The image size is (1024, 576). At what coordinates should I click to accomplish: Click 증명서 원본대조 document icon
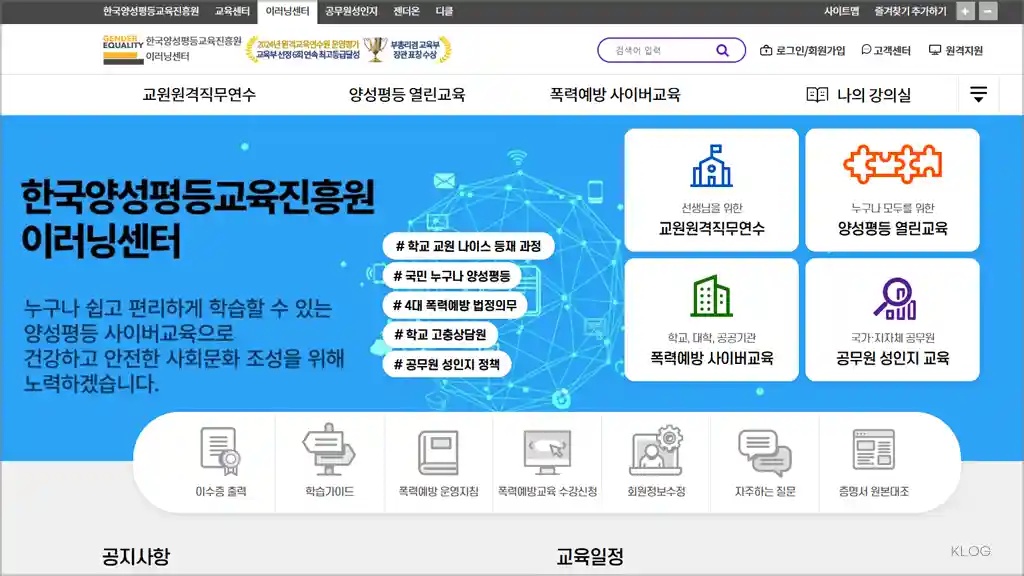click(874, 449)
